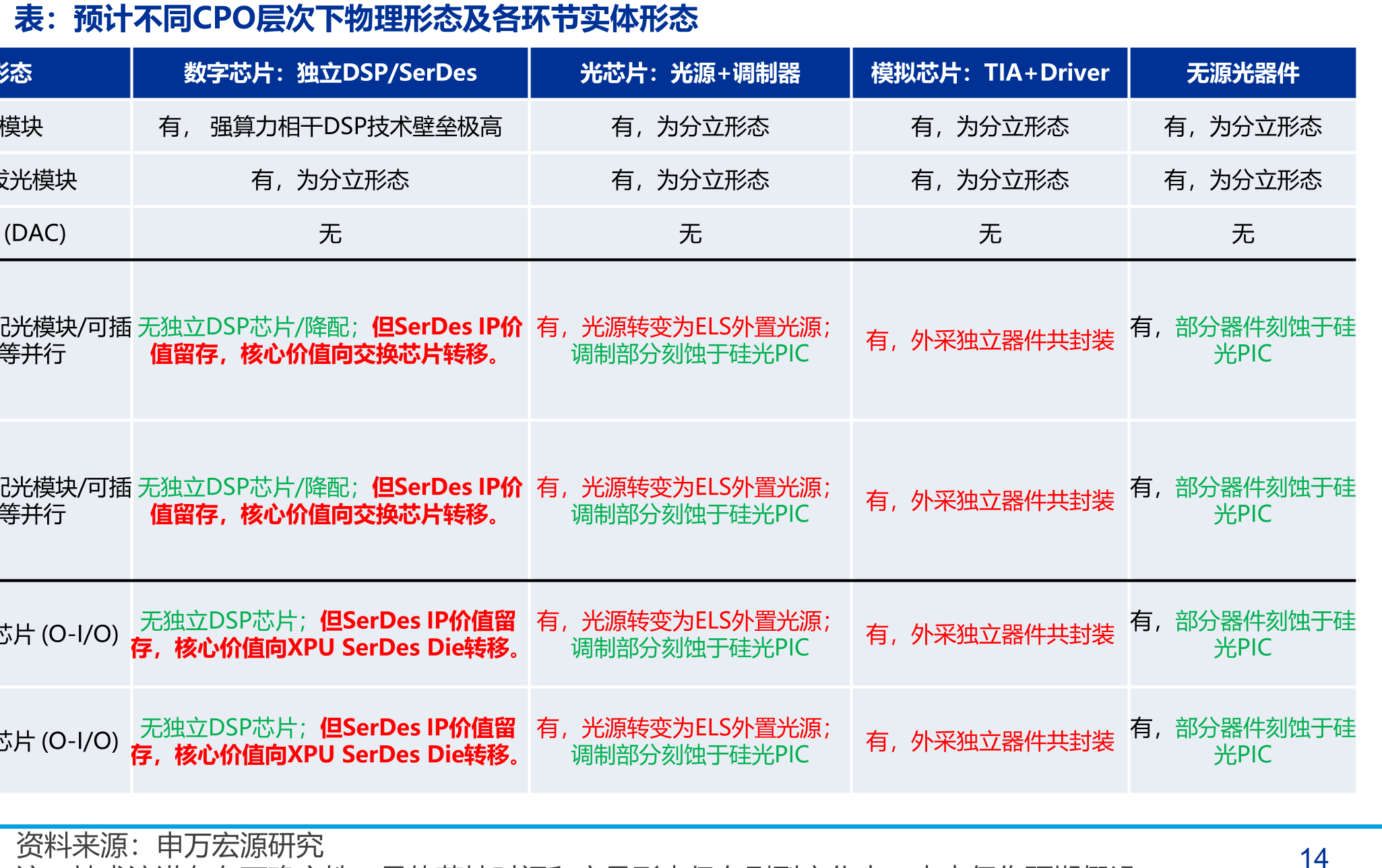
Task: Click the source note 资料来源：申万宏源研究
Action: (169, 845)
